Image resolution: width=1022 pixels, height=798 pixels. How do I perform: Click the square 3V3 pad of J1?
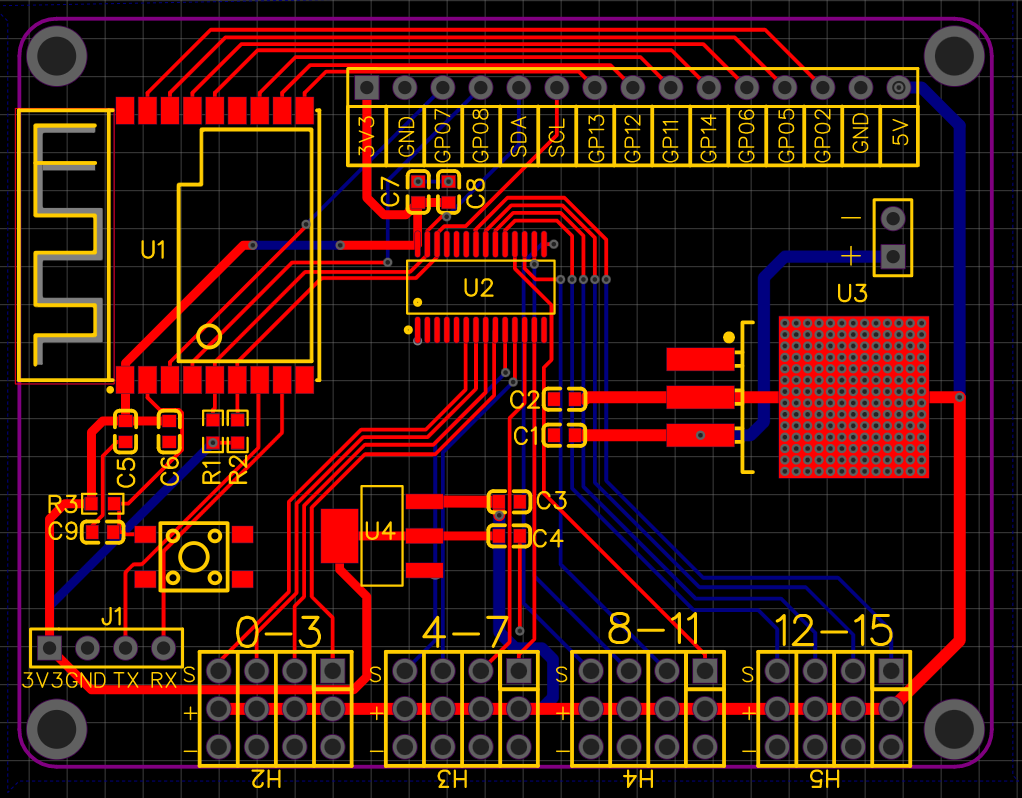pyautogui.click(x=50, y=647)
